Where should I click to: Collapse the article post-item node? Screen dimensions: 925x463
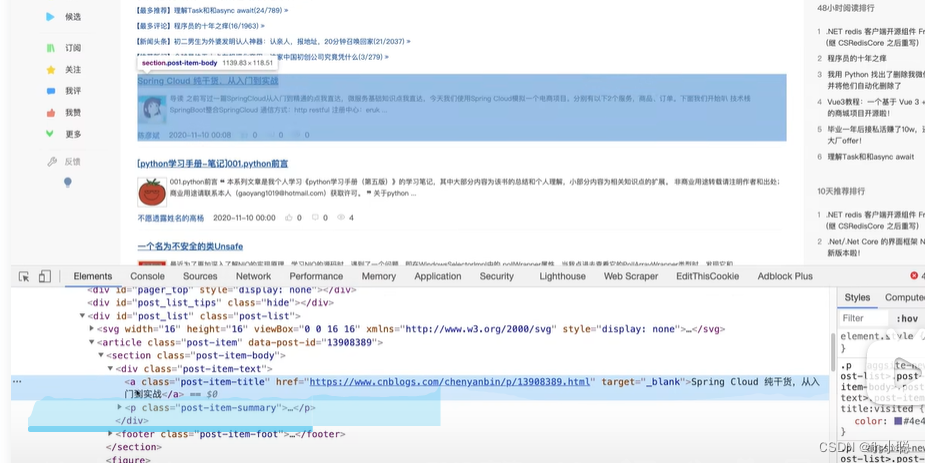pyautogui.click(x=91, y=342)
